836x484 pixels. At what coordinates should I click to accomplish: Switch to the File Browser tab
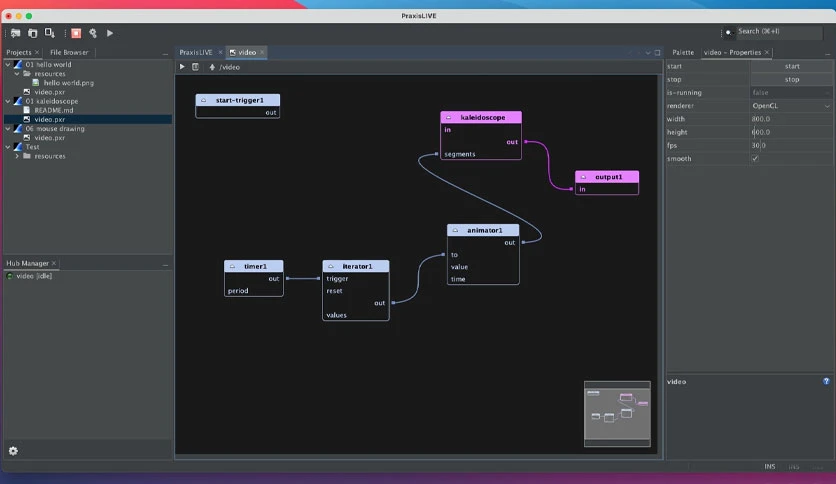[69, 52]
